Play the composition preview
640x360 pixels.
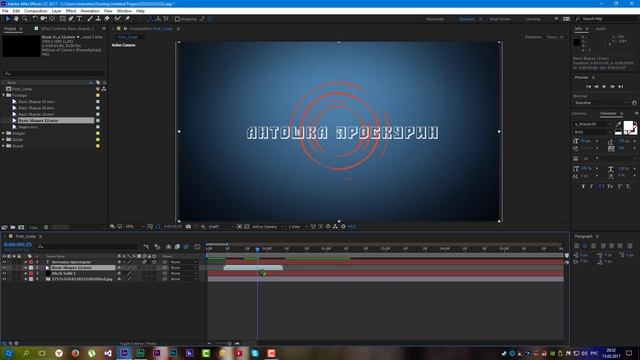click(x=604, y=87)
